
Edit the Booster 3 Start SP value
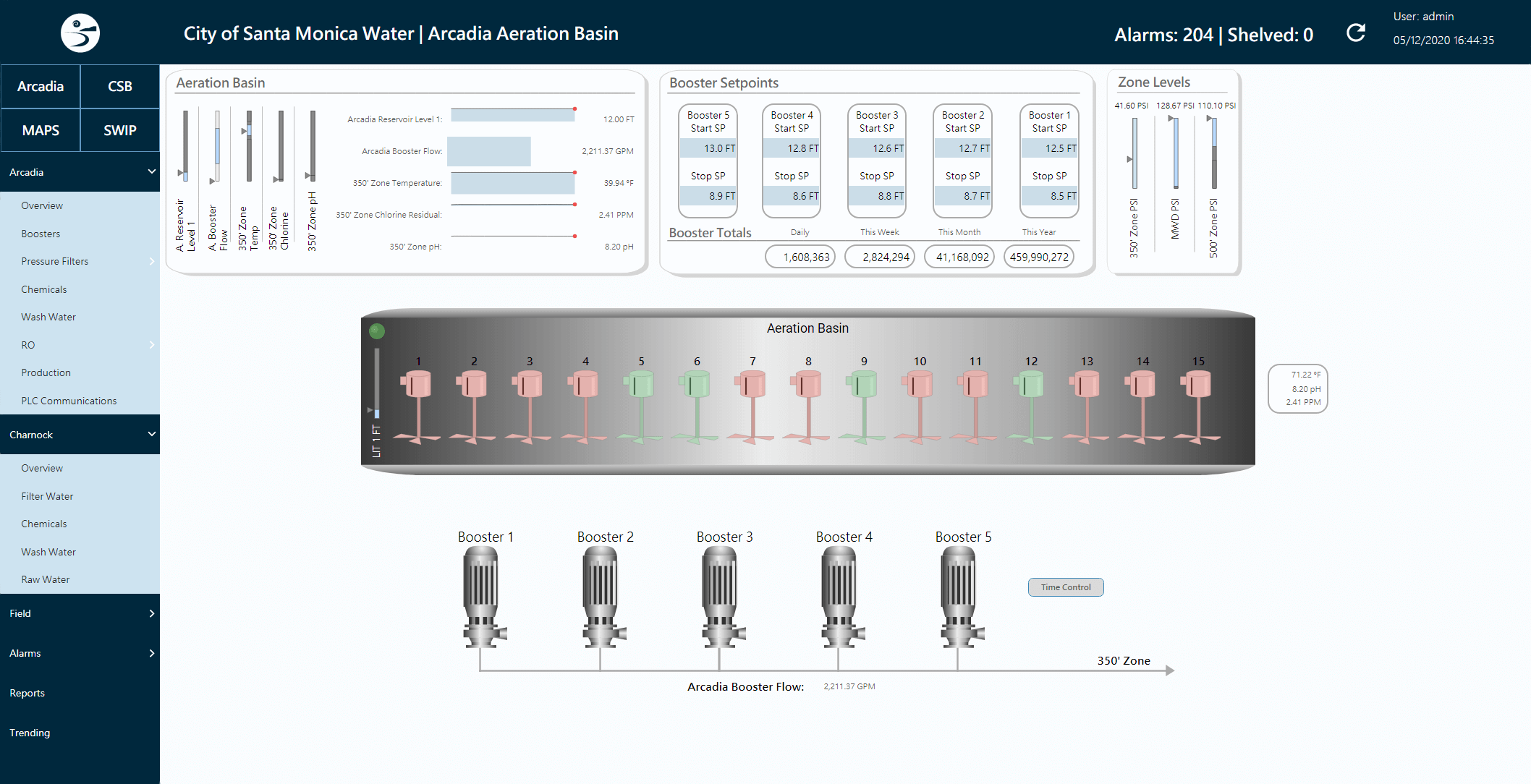876,148
